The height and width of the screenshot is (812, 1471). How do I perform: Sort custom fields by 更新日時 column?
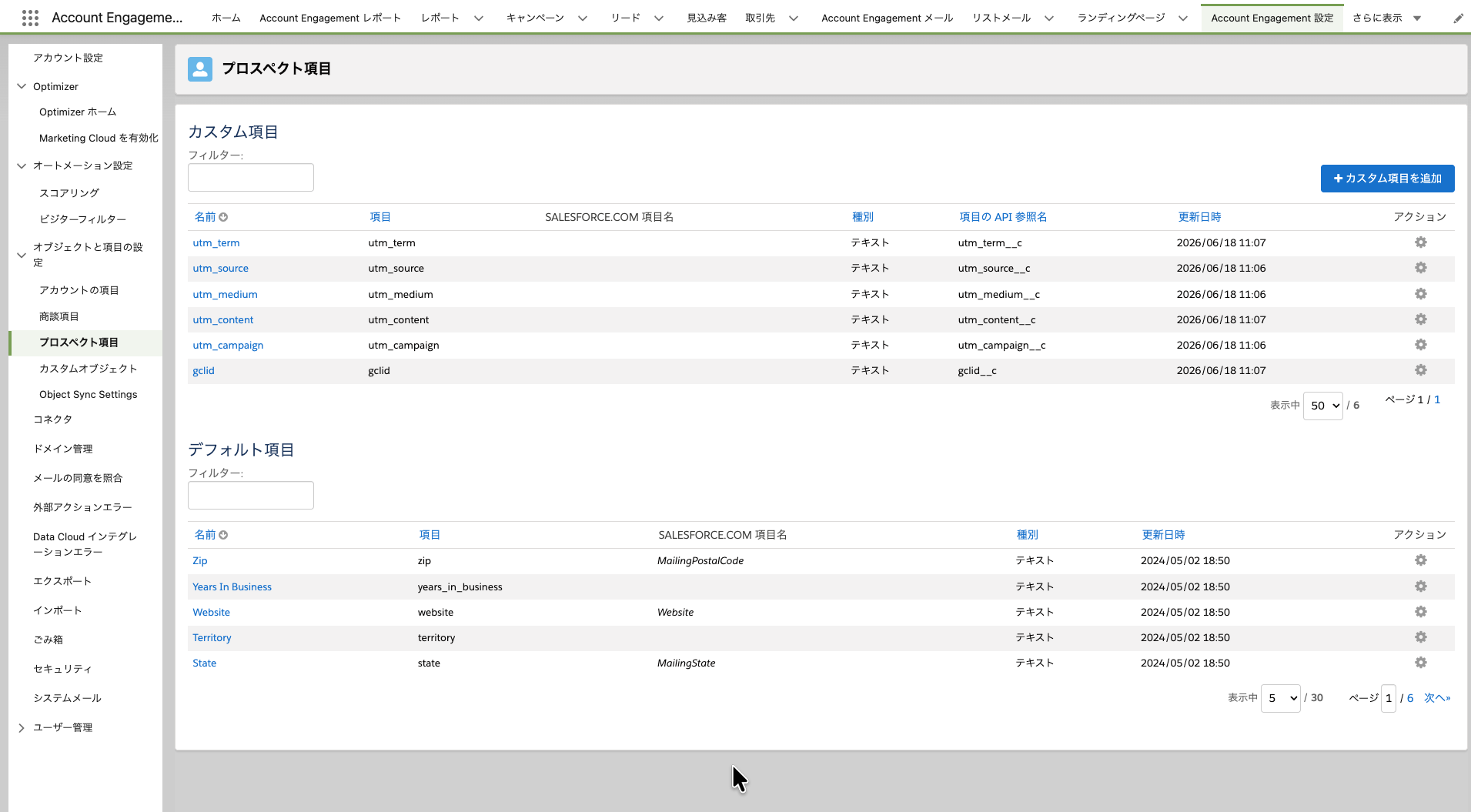click(x=1199, y=217)
